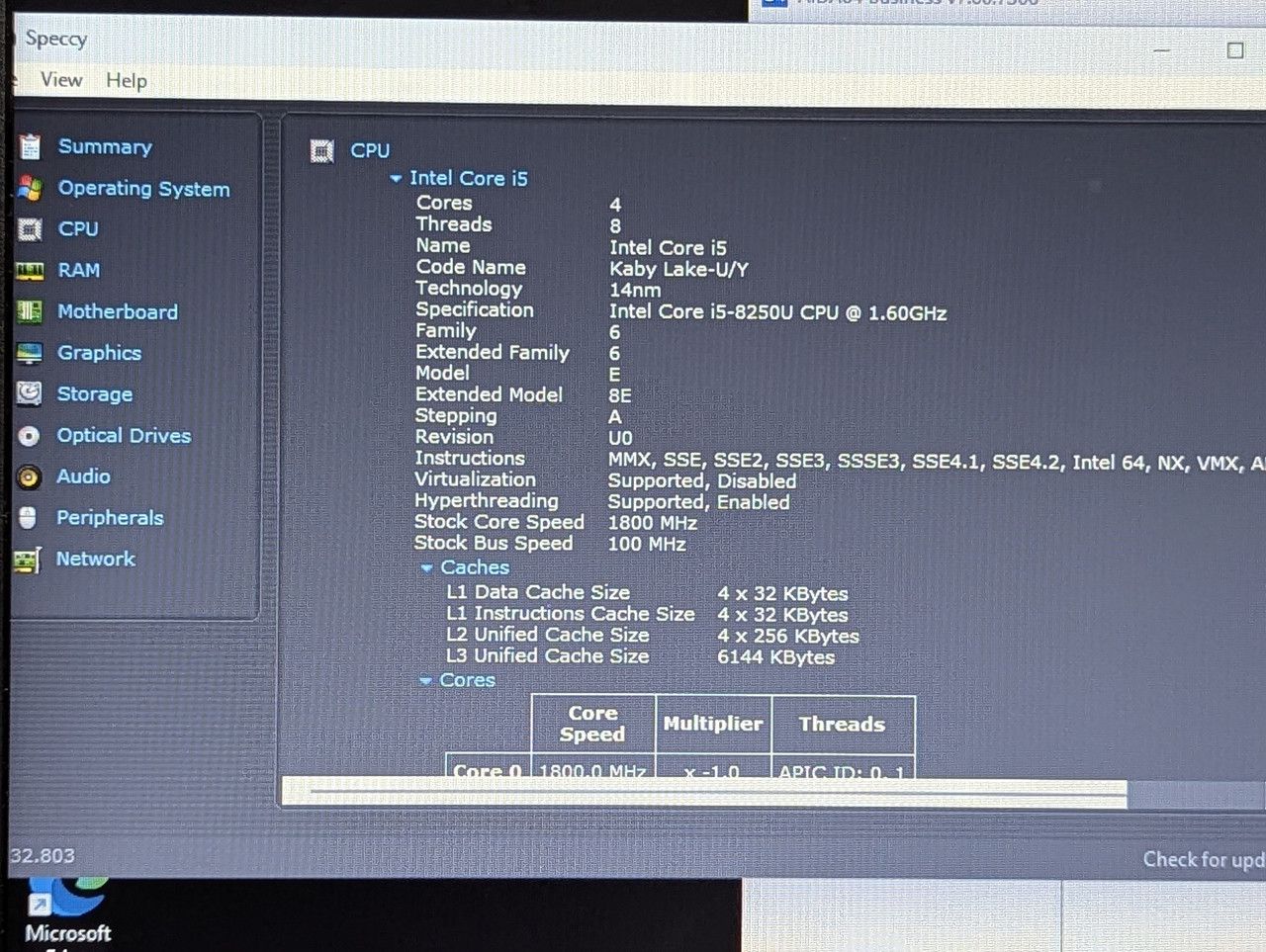The width and height of the screenshot is (1266, 952).
Task: Select Operating System section
Action: [x=143, y=189]
